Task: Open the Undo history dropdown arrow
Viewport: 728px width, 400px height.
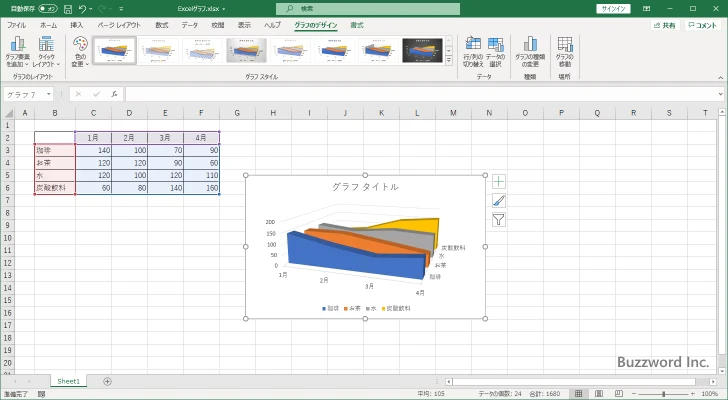Action: click(91, 9)
